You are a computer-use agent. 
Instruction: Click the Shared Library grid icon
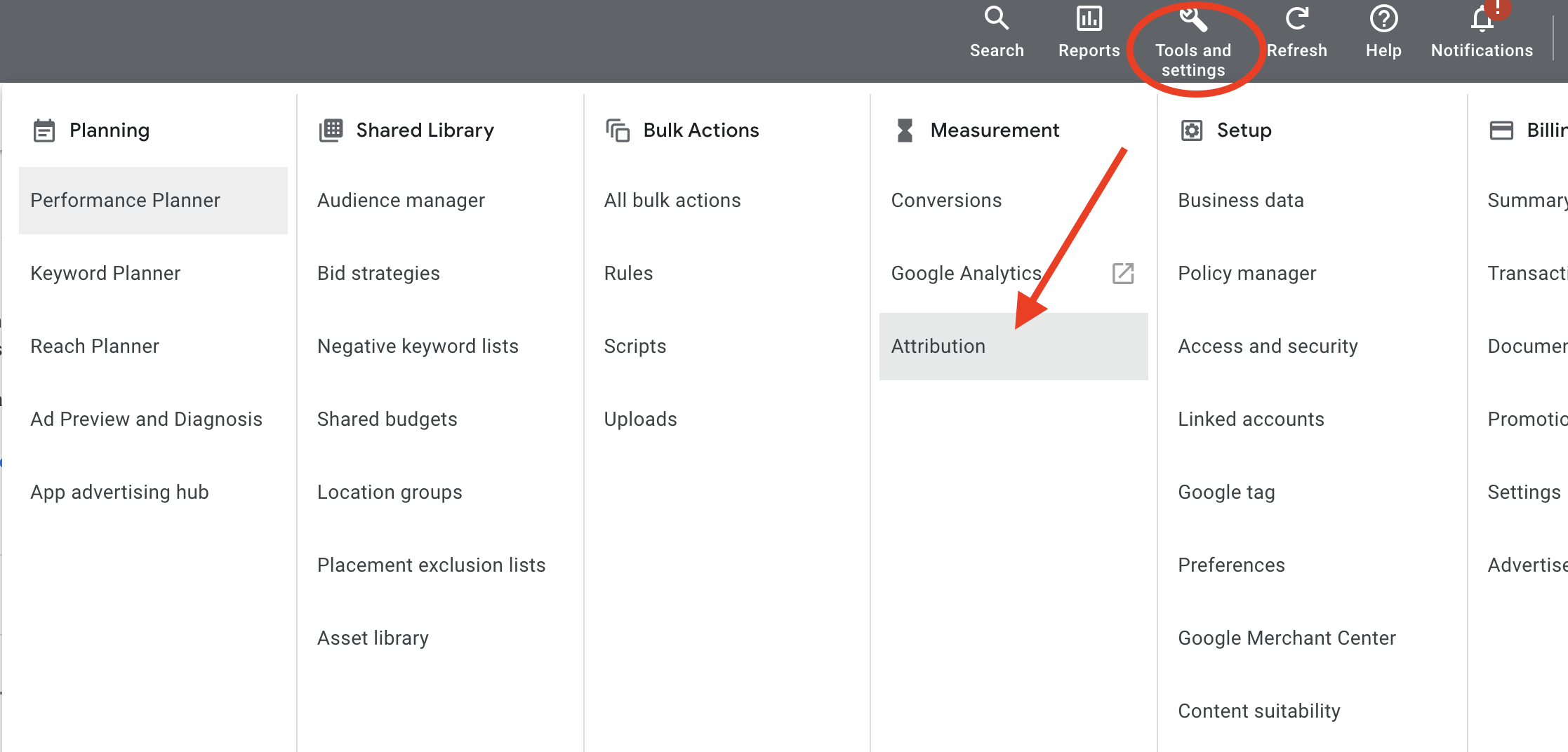pos(331,130)
